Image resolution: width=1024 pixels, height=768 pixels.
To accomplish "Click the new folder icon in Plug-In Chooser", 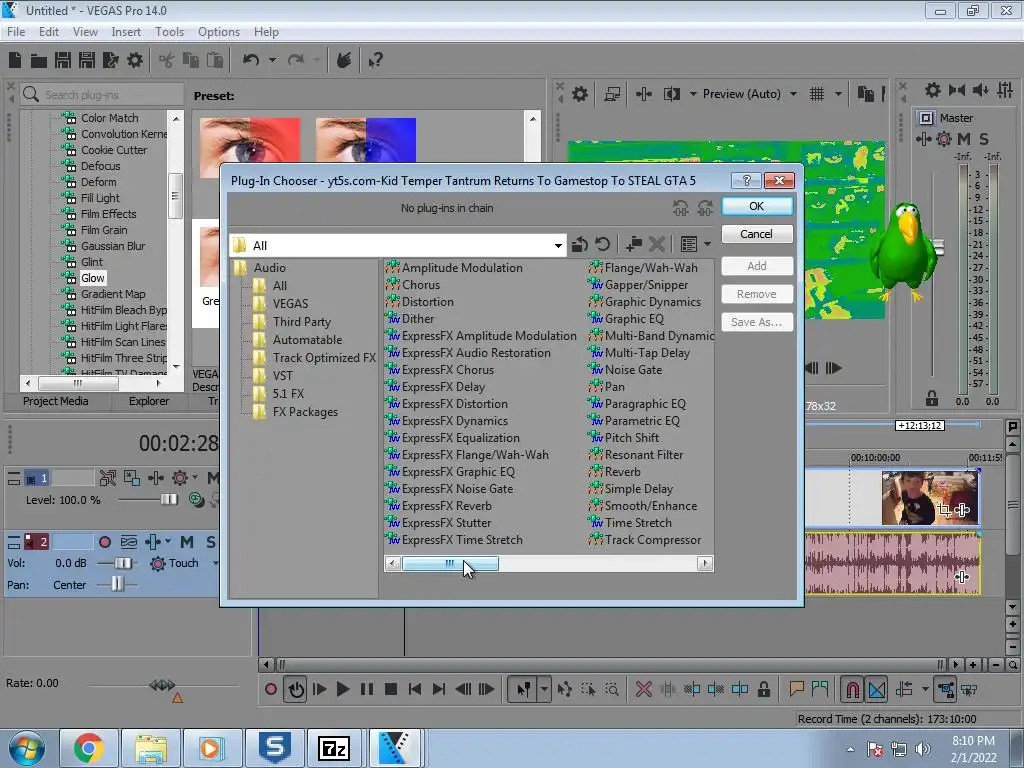I will coord(633,245).
